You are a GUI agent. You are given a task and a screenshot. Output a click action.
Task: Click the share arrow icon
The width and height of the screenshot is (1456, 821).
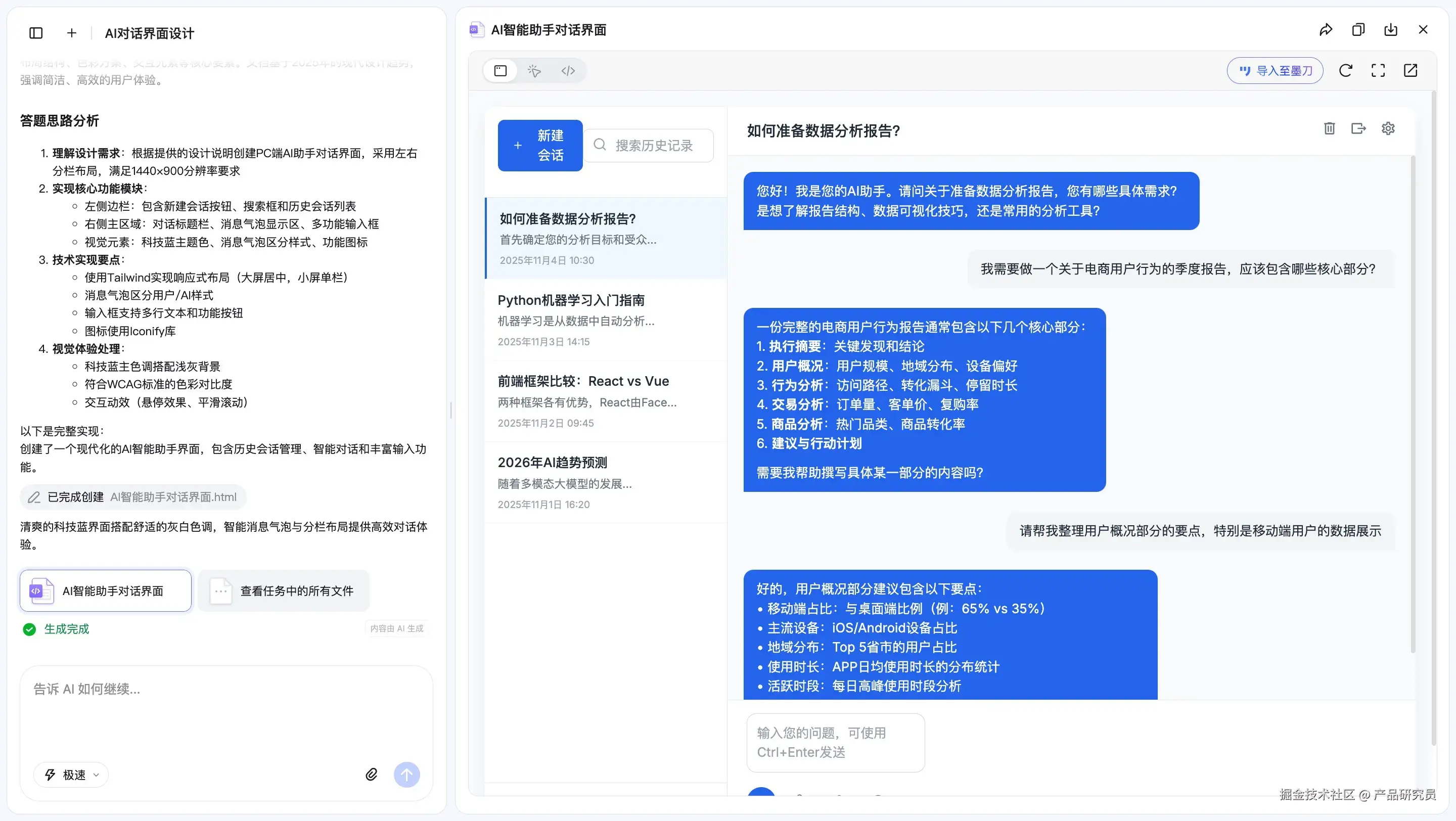coord(1326,30)
